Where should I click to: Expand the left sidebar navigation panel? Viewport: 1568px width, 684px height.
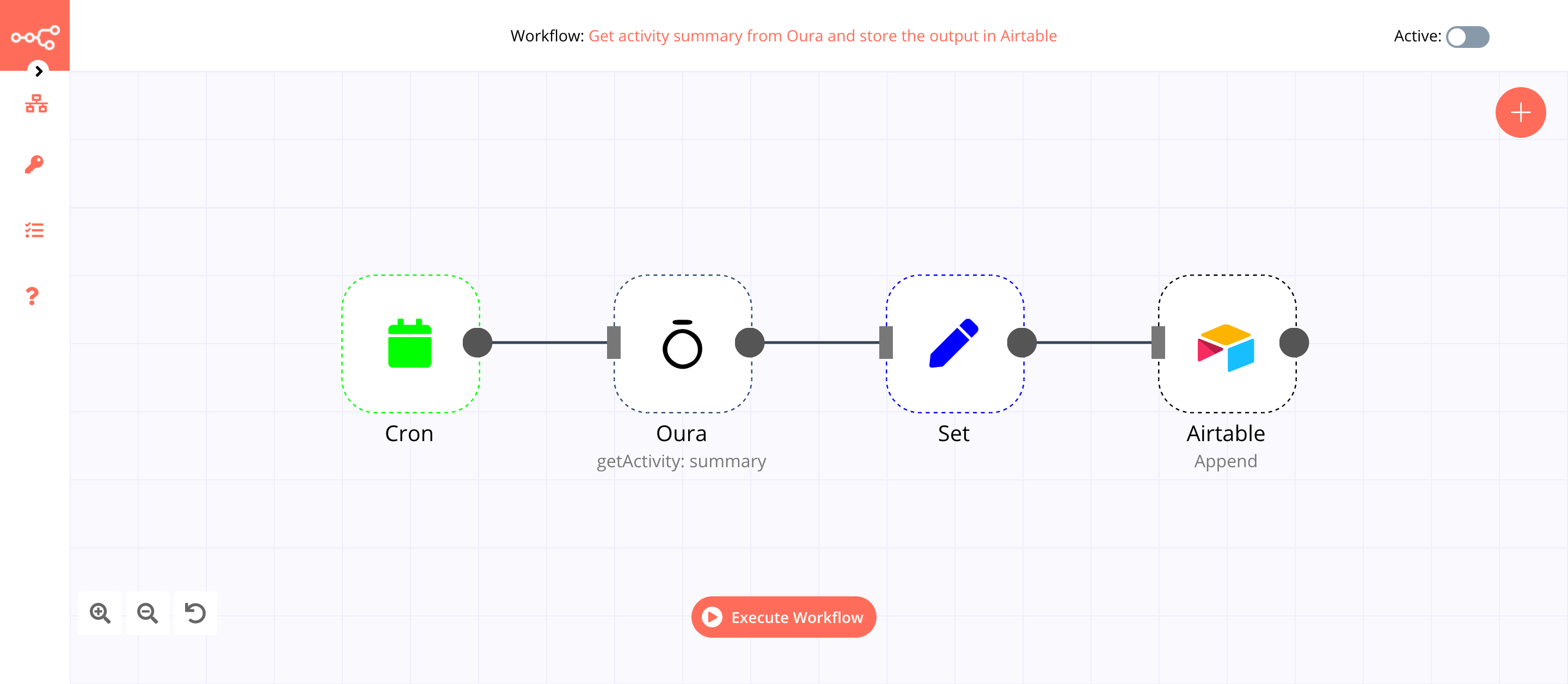click(38, 71)
